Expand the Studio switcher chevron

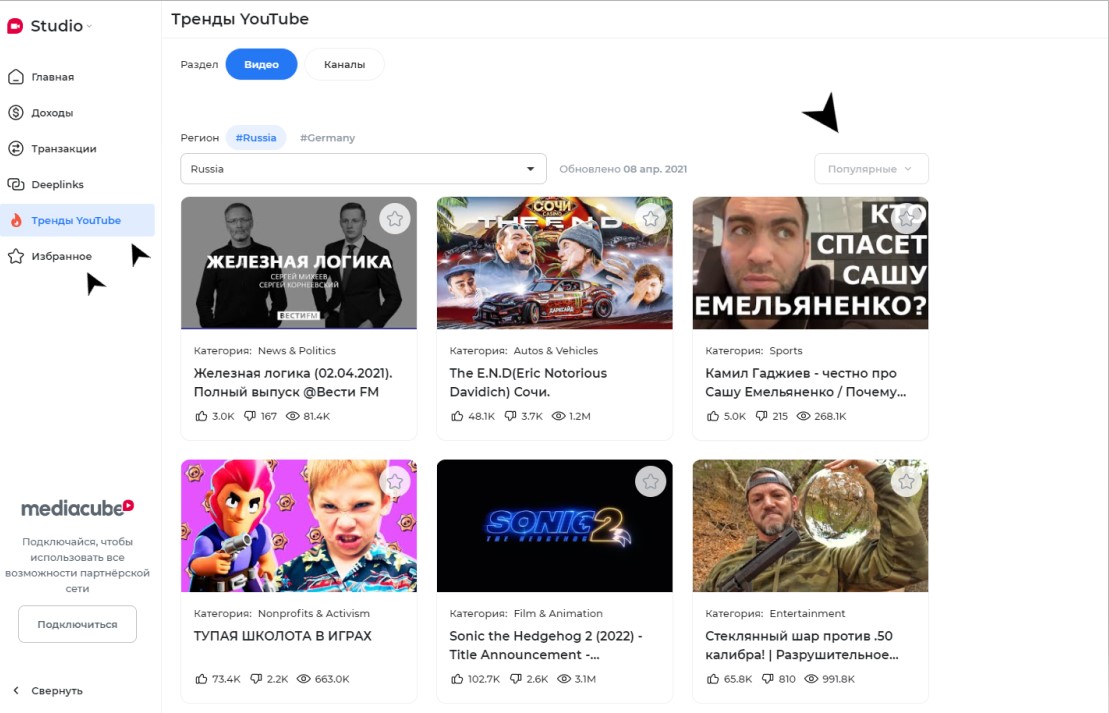coord(89,27)
